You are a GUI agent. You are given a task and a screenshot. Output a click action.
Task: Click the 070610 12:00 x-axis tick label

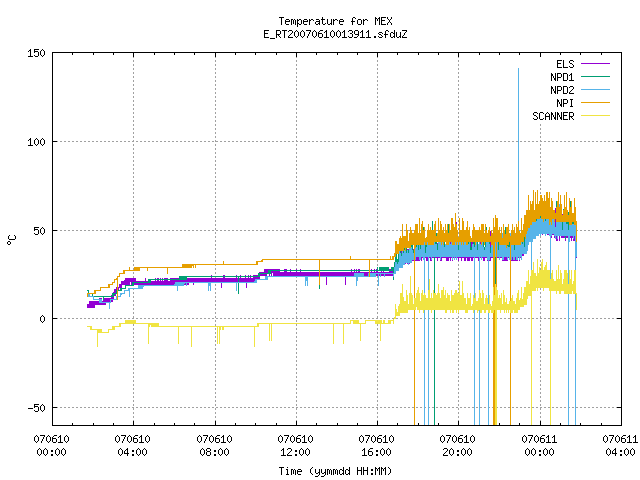(x=296, y=445)
